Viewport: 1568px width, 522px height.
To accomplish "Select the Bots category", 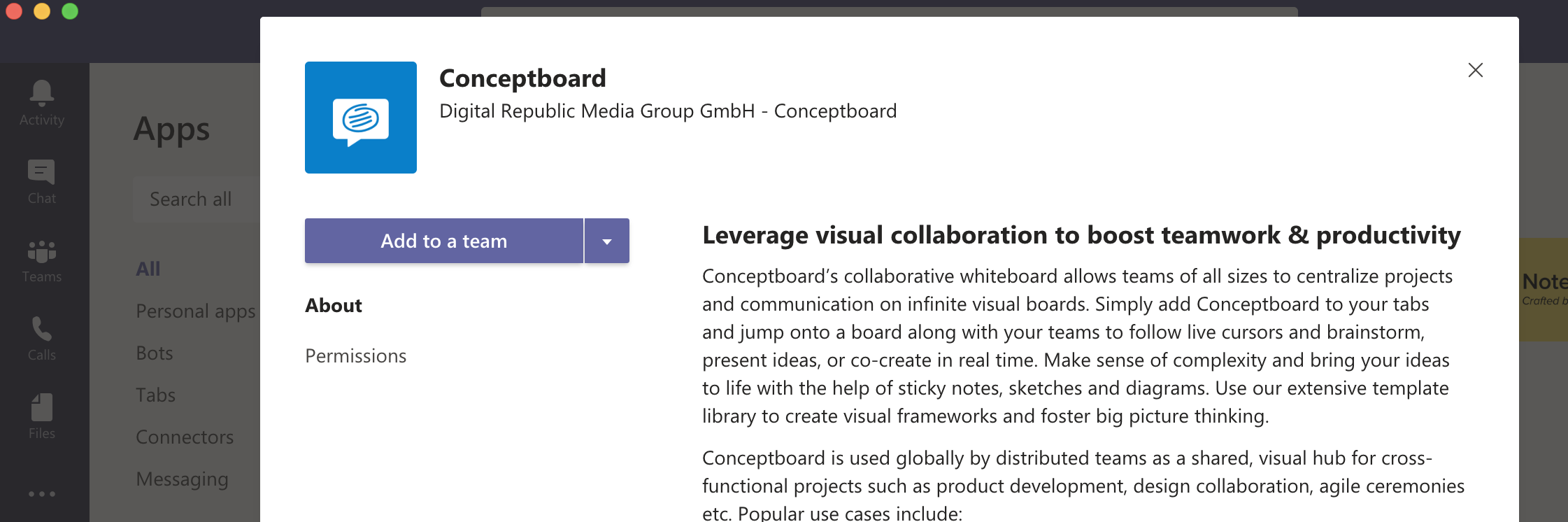I will 155,353.
